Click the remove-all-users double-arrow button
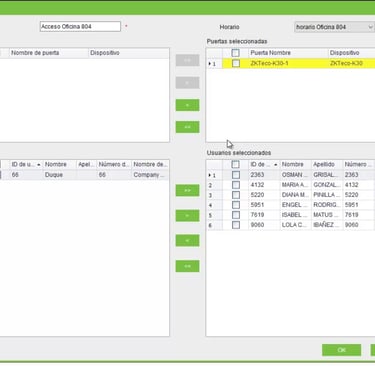The width and height of the screenshot is (375, 366). (187, 266)
